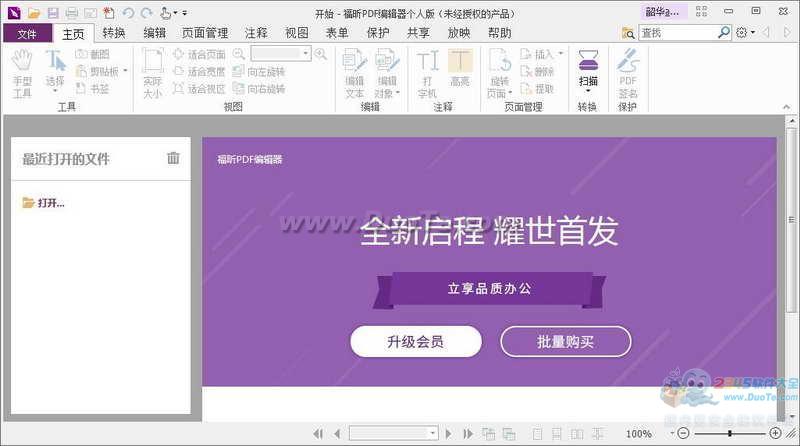Image resolution: width=800 pixels, height=446 pixels.
Task: Click the ribbon zoom in magnifier icon
Action: 320,54
